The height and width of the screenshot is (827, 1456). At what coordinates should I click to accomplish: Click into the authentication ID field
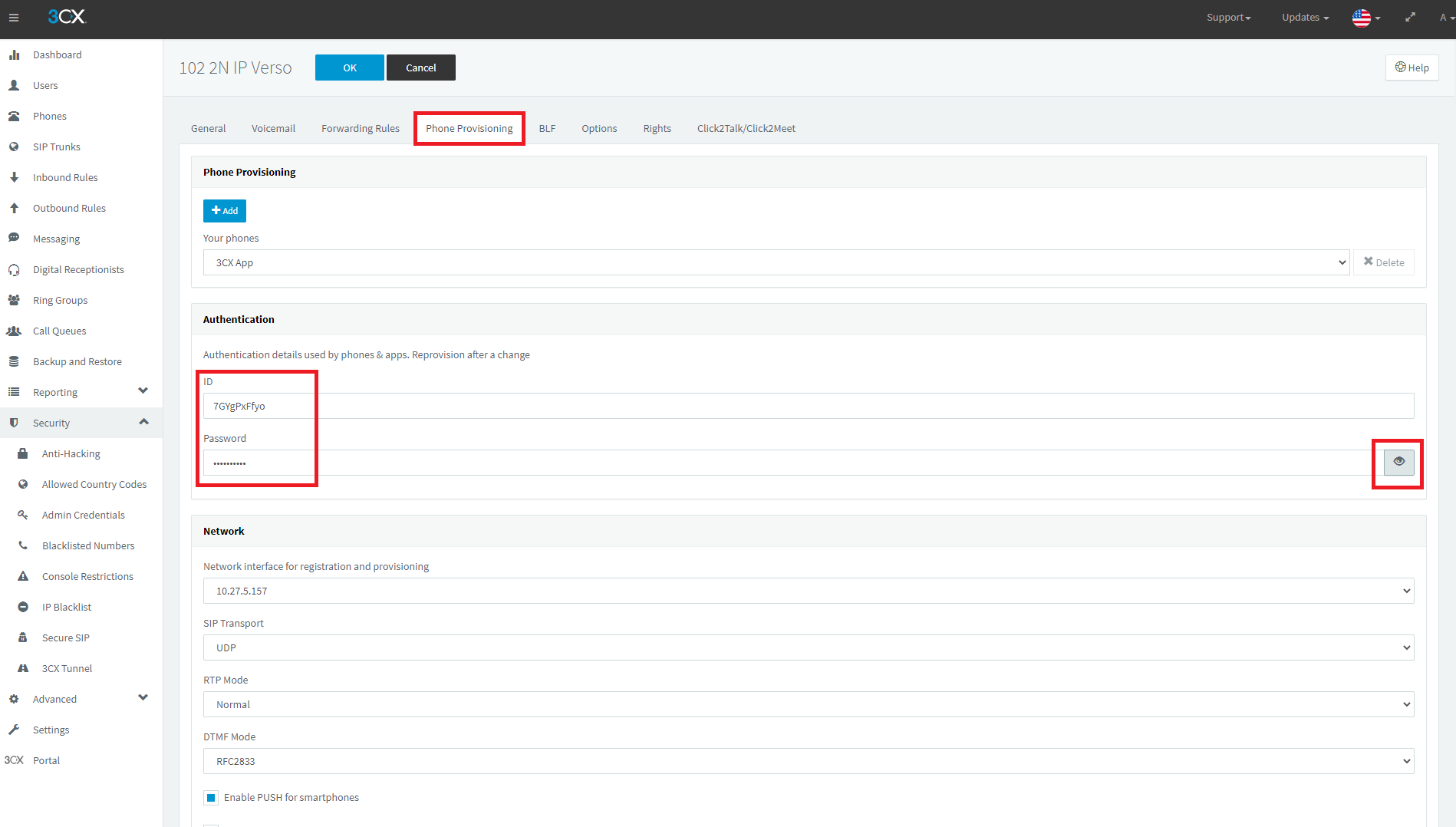coord(808,406)
